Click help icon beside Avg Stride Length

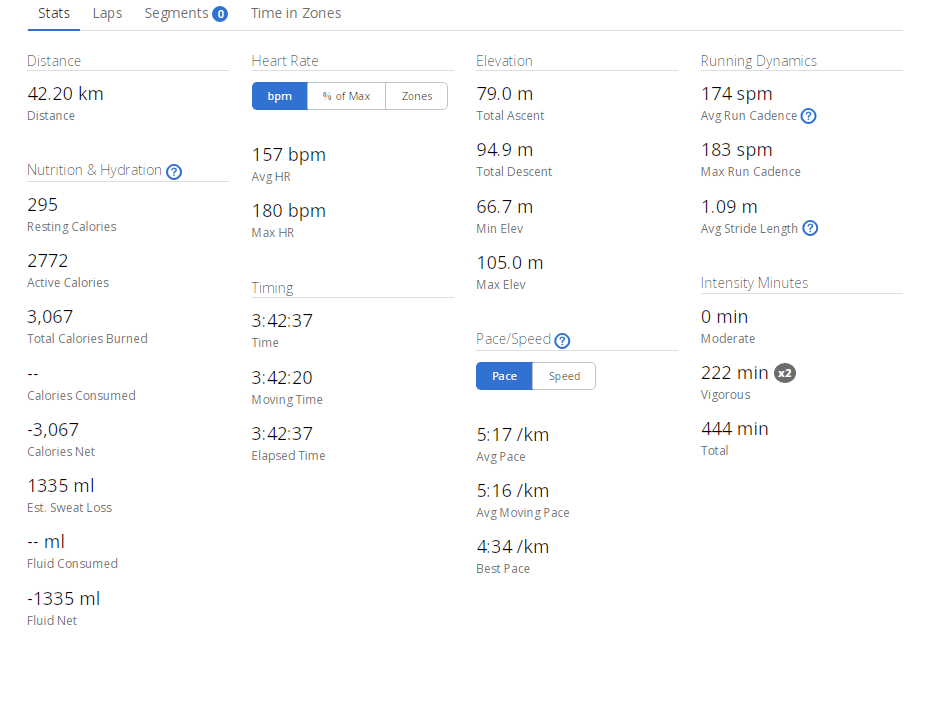(x=810, y=228)
